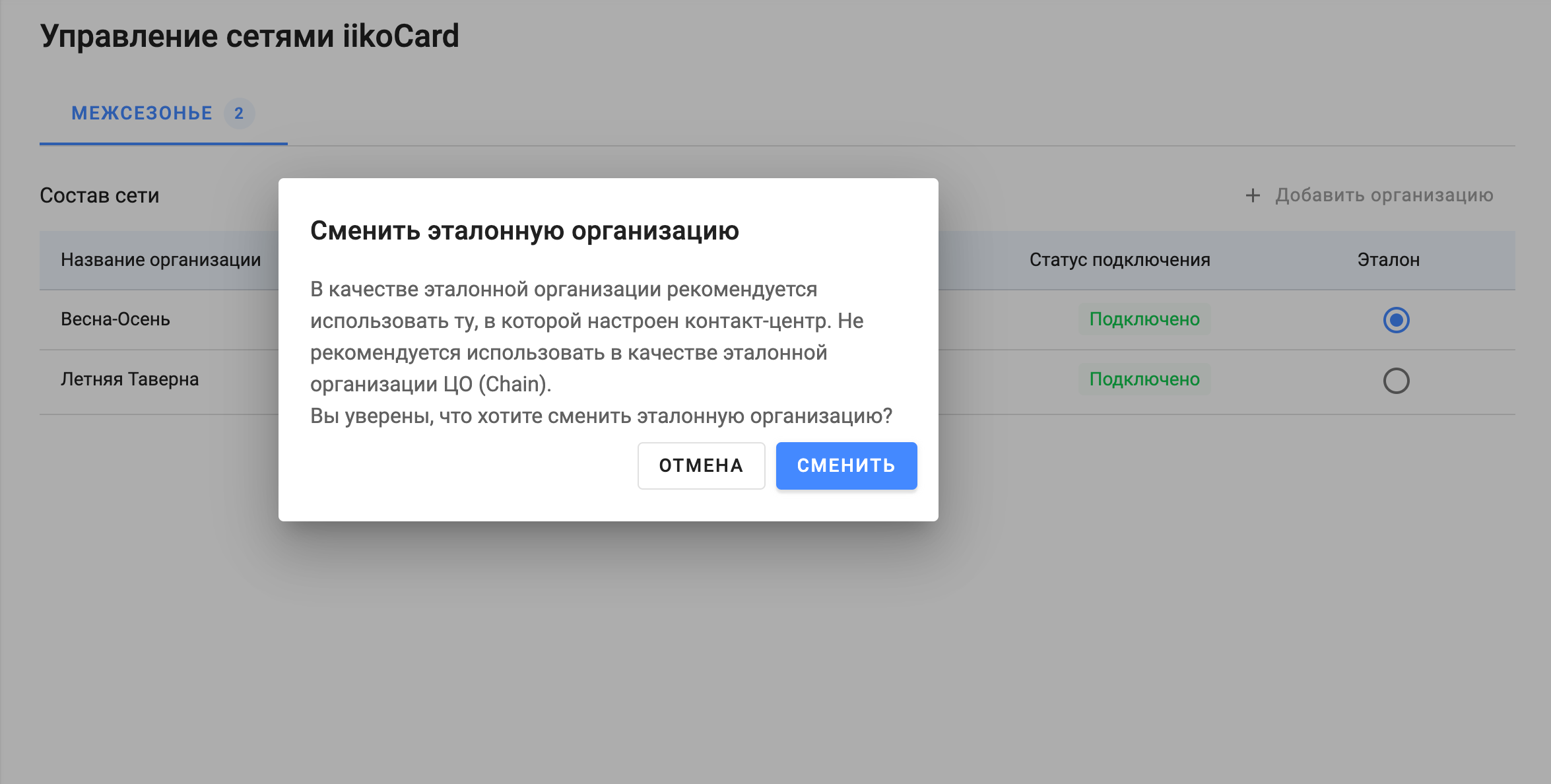Click the green Подключено badge for Весна-Осень

(1144, 319)
